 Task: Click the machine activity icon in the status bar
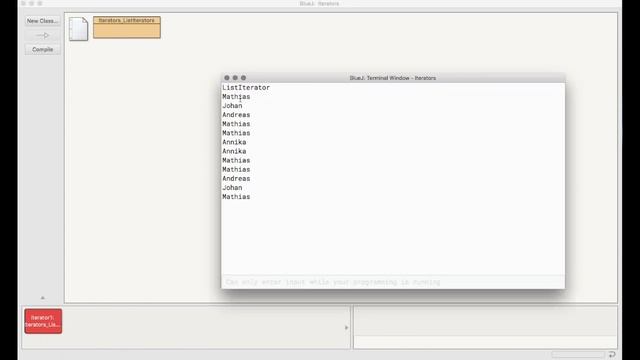coord(611,354)
